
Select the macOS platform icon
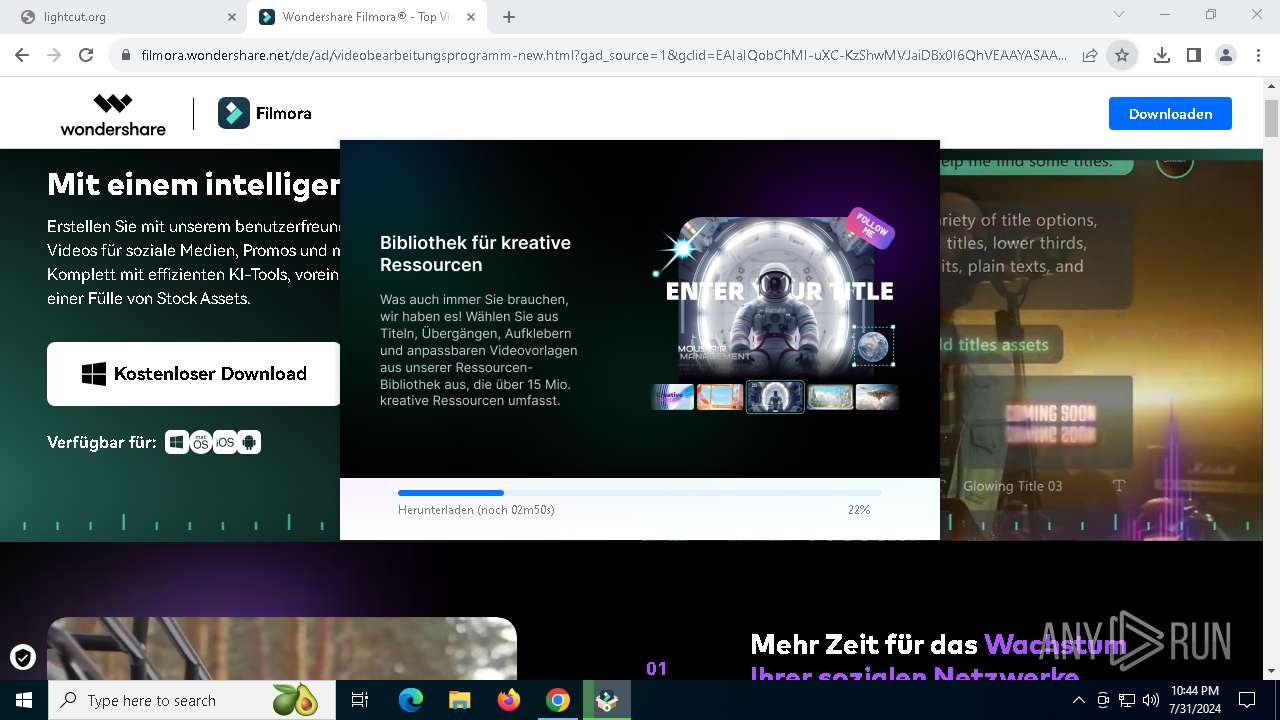coord(201,442)
